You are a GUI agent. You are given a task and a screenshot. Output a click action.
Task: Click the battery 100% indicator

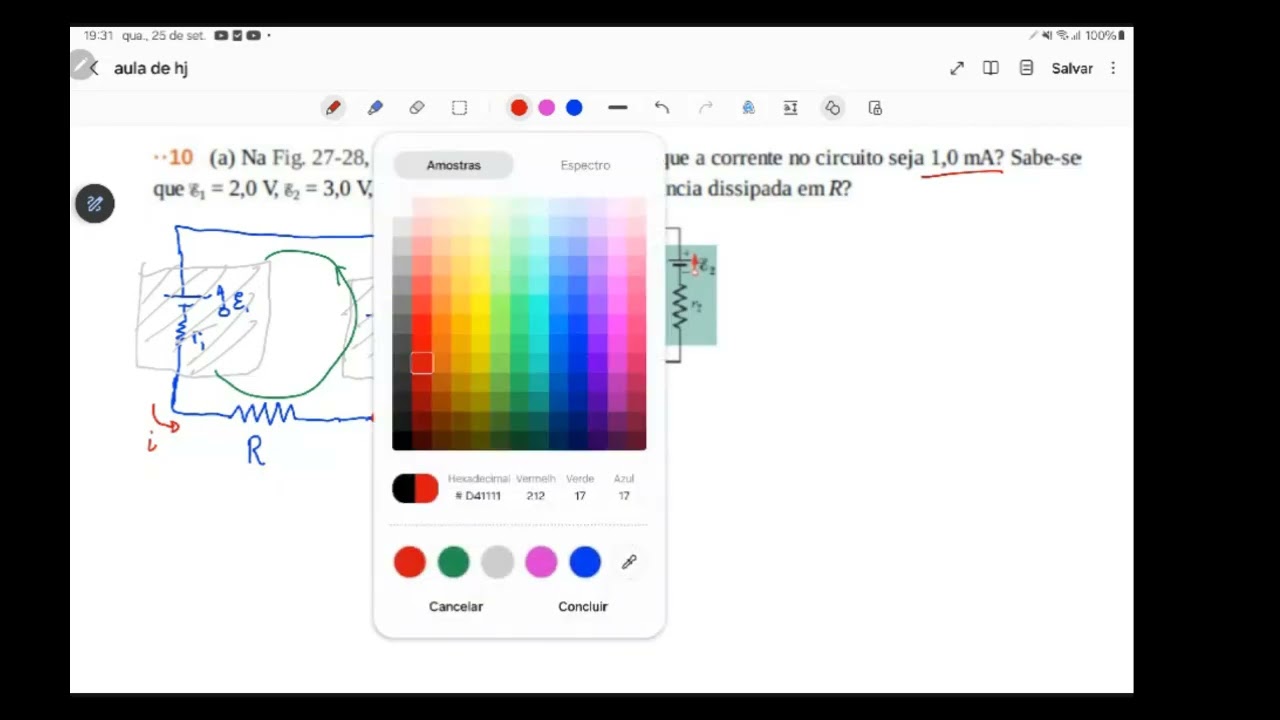coord(1105,35)
